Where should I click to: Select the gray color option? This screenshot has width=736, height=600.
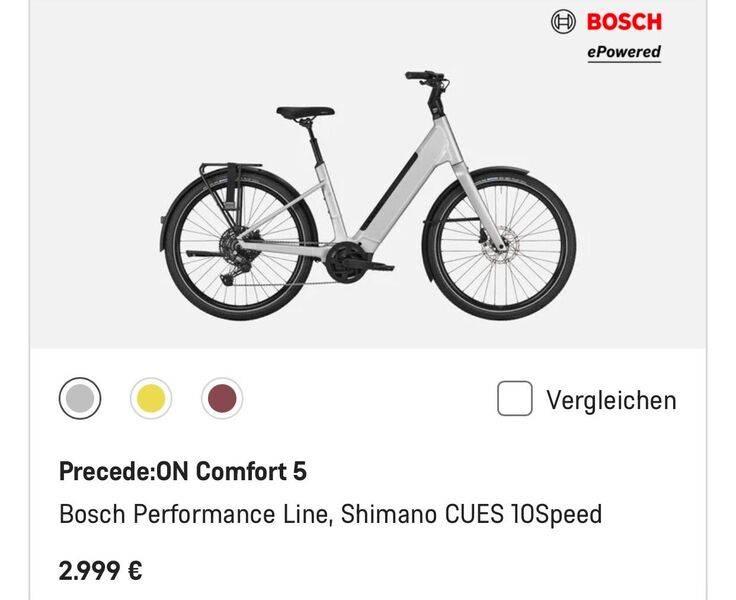coord(79,400)
